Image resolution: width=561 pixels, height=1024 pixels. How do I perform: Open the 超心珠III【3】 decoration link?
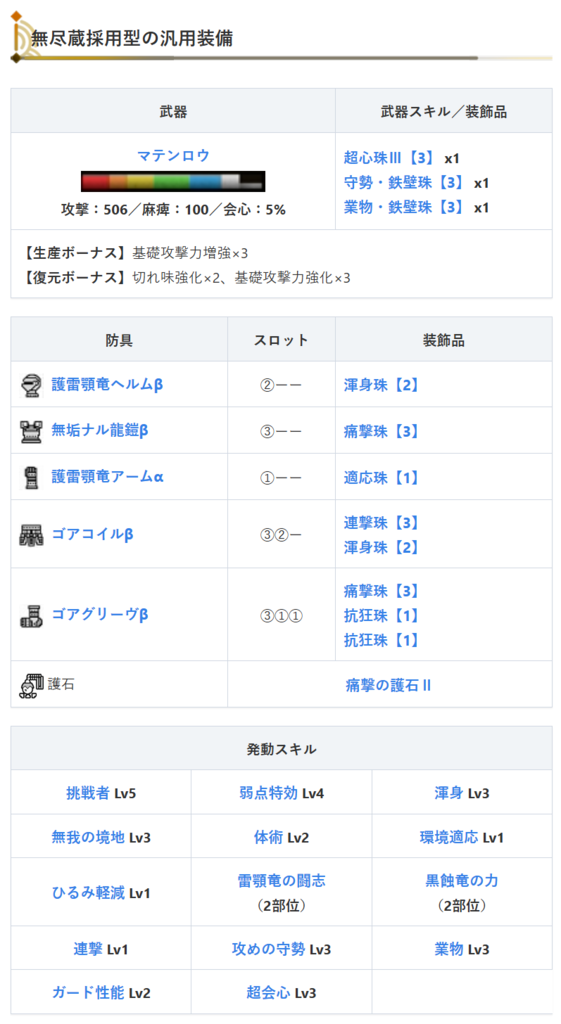[x=389, y=158]
